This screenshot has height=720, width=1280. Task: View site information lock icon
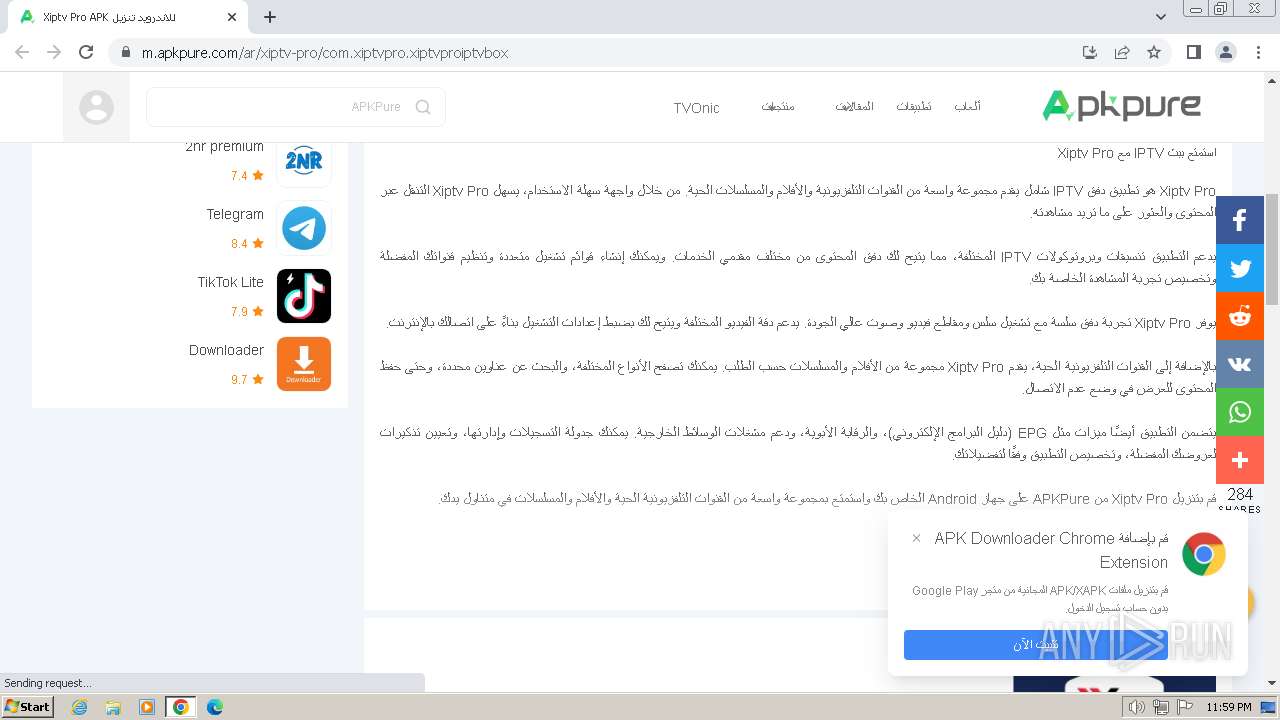[x=125, y=53]
